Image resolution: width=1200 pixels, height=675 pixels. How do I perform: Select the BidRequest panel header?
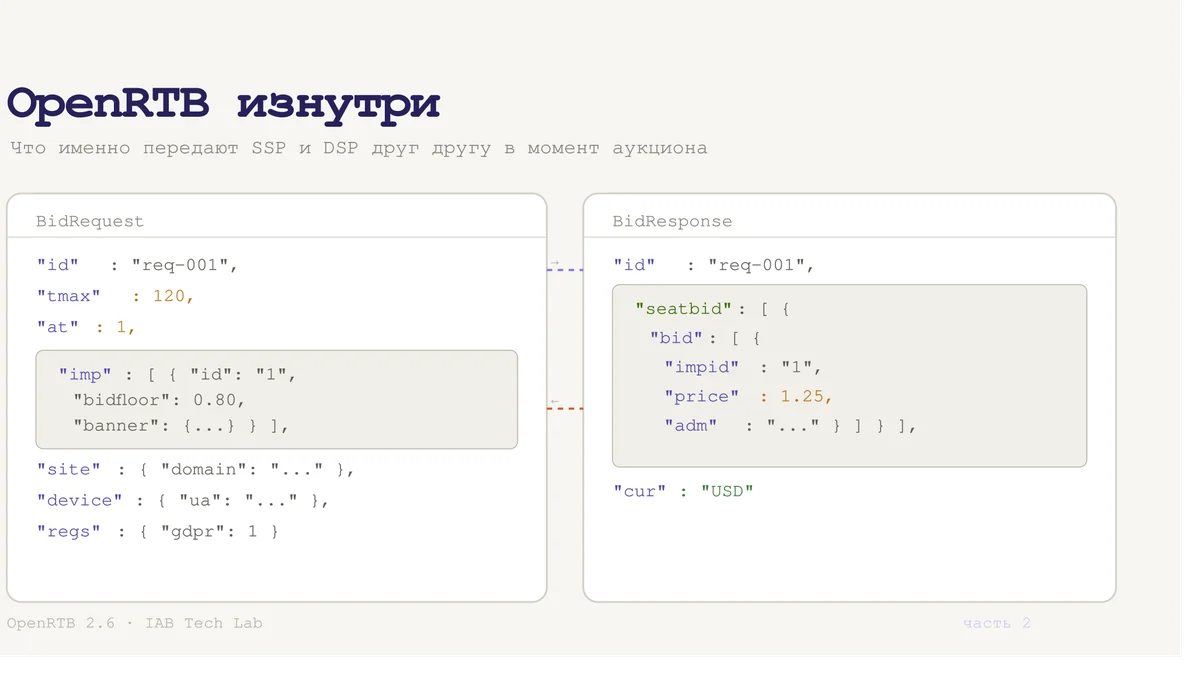pyautogui.click(x=90, y=221)
